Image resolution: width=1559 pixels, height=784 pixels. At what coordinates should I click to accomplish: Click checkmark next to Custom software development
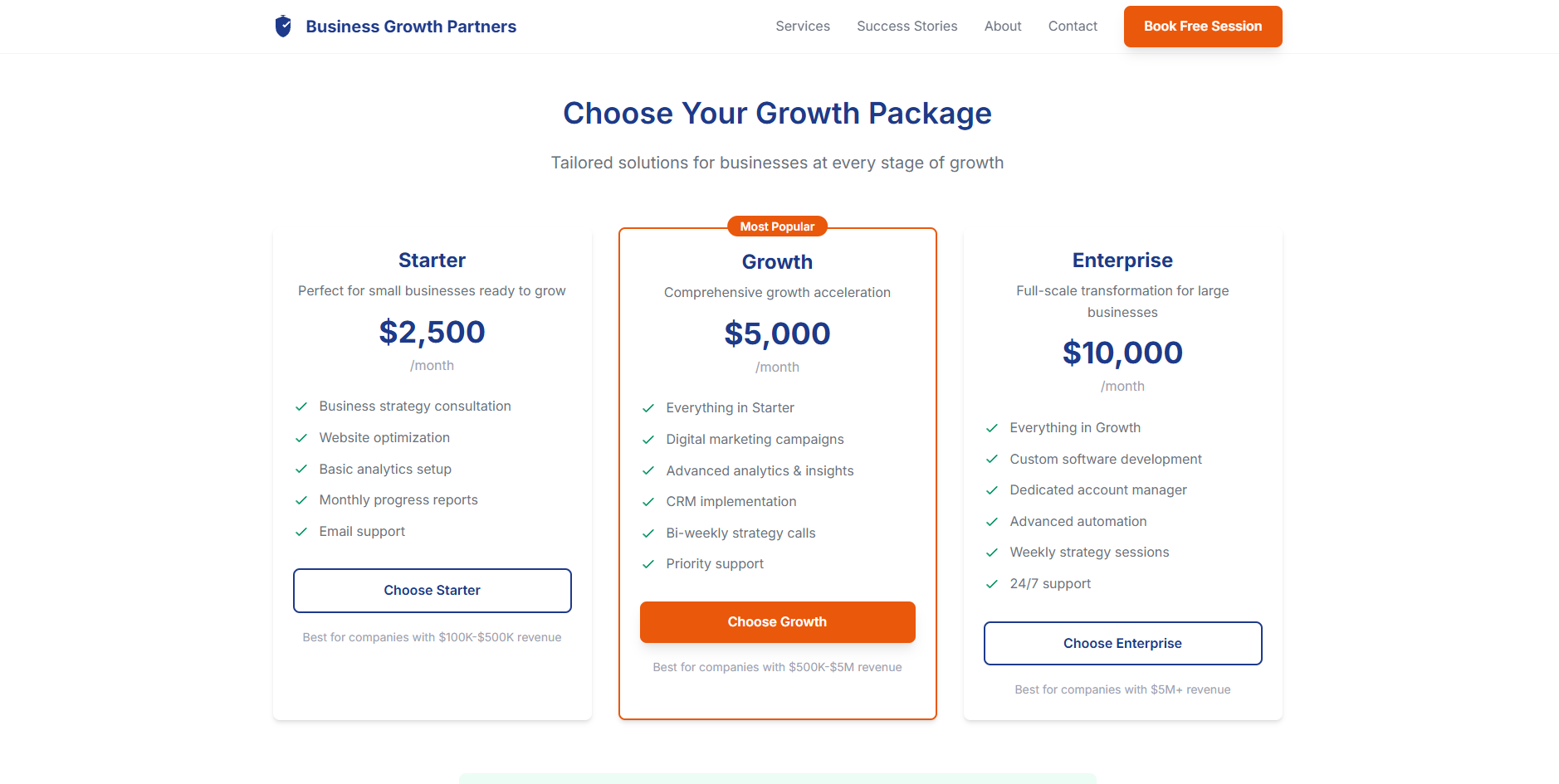pos(992,460)
